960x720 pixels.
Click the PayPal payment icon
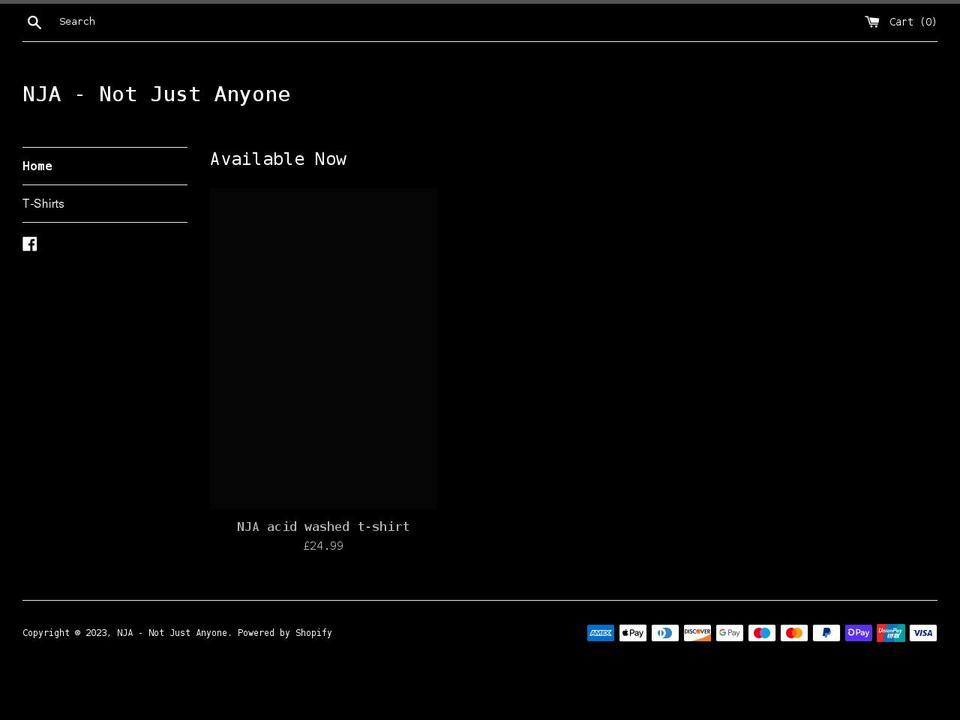(x=827, y=632)
